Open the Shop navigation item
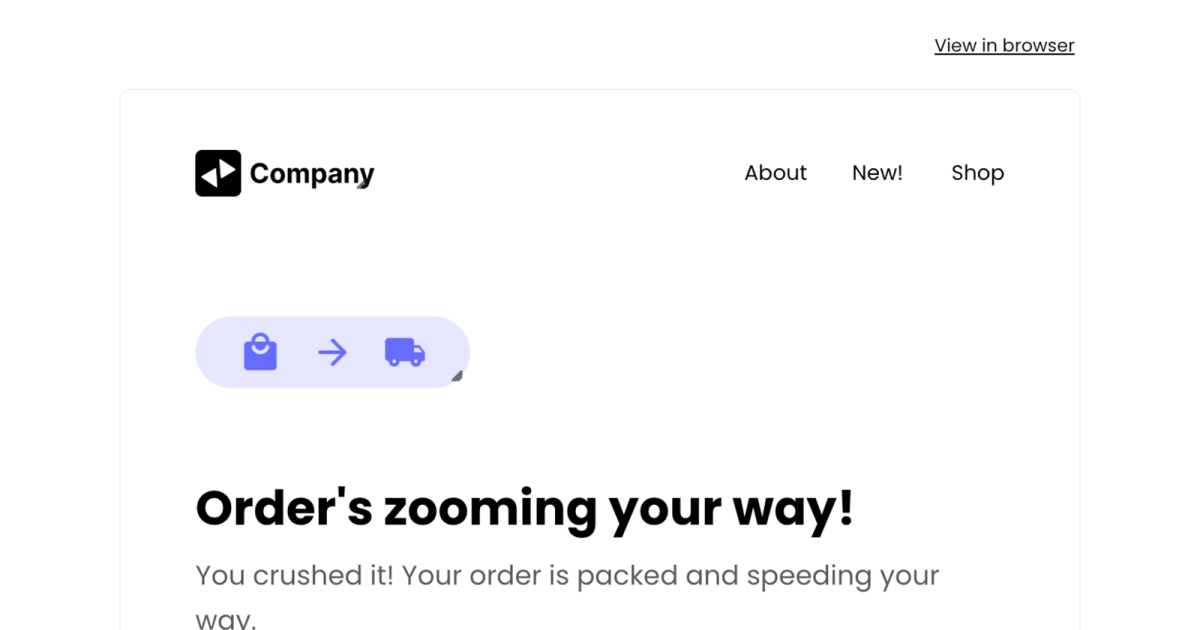 tap(977, 173)
